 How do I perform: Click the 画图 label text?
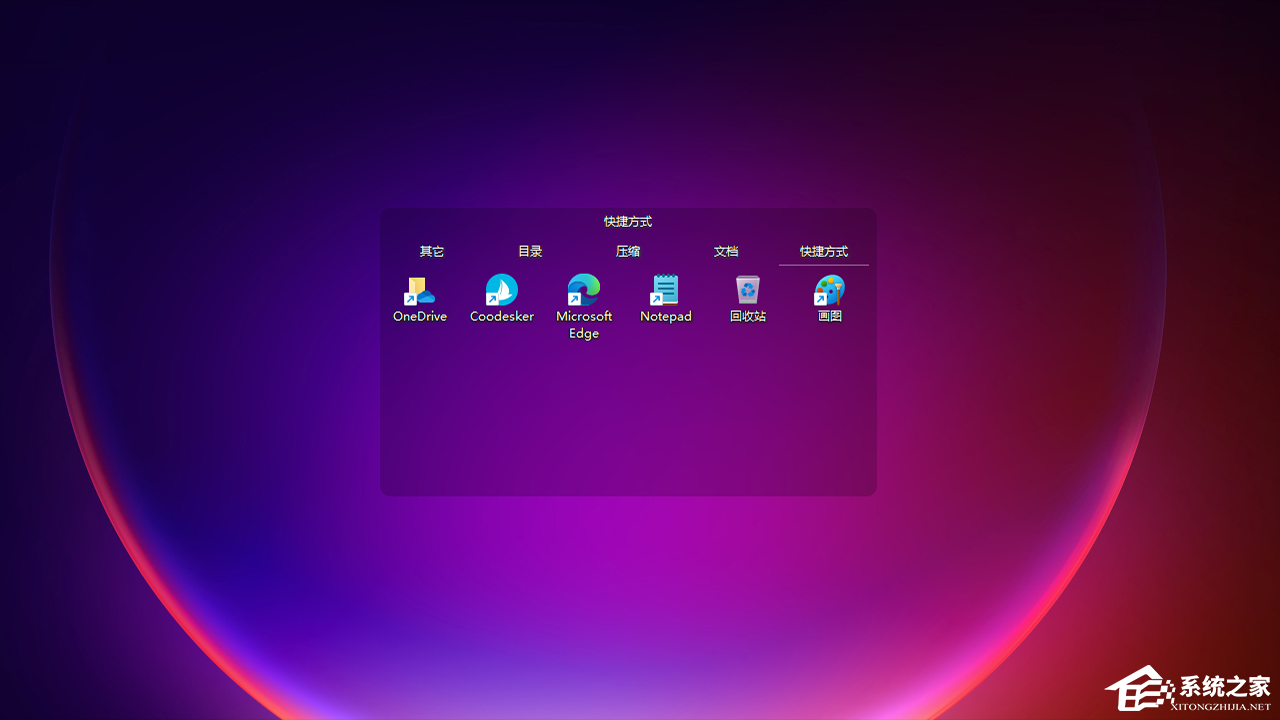click(x=830, y=316)
